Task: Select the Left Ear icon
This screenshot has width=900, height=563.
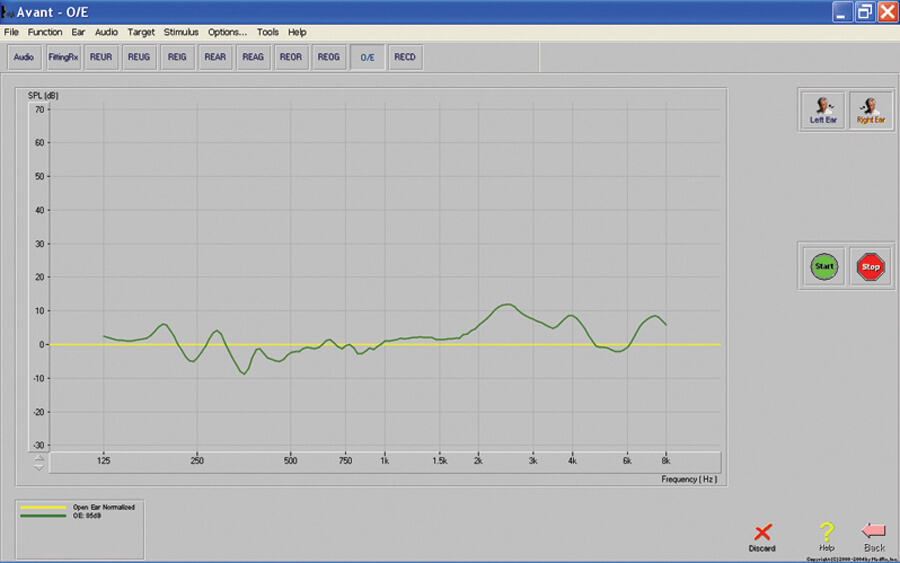Action: [823, 110]
